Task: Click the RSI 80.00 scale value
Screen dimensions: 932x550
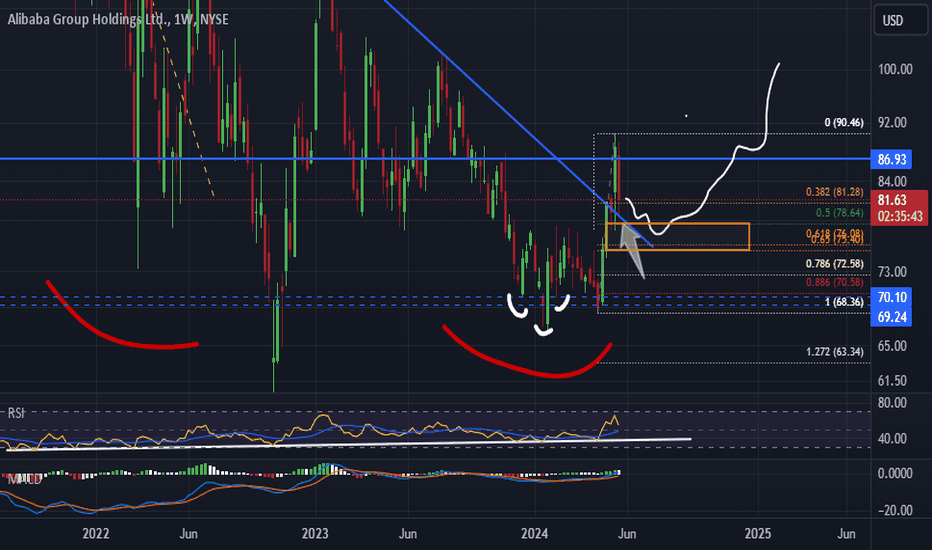Action: tap(892, 403)
